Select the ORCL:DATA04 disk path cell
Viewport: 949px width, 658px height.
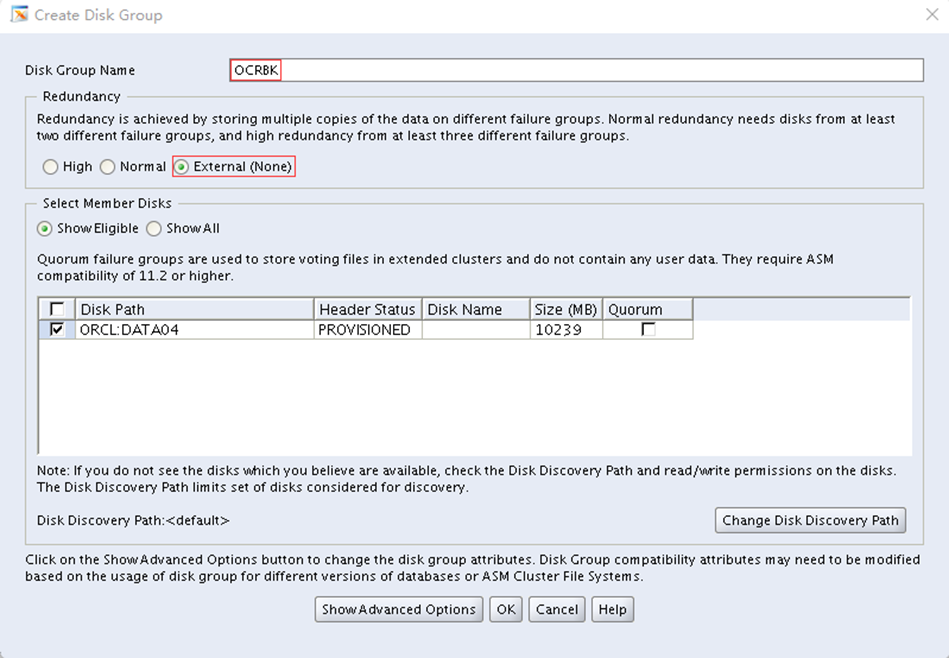(194, 330)
